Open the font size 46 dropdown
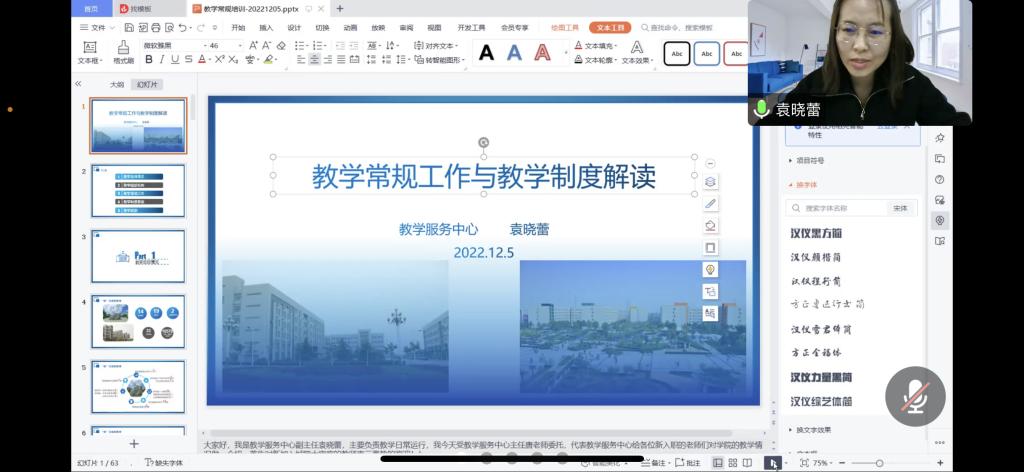1024x472 pixels. tap(238, 46)
